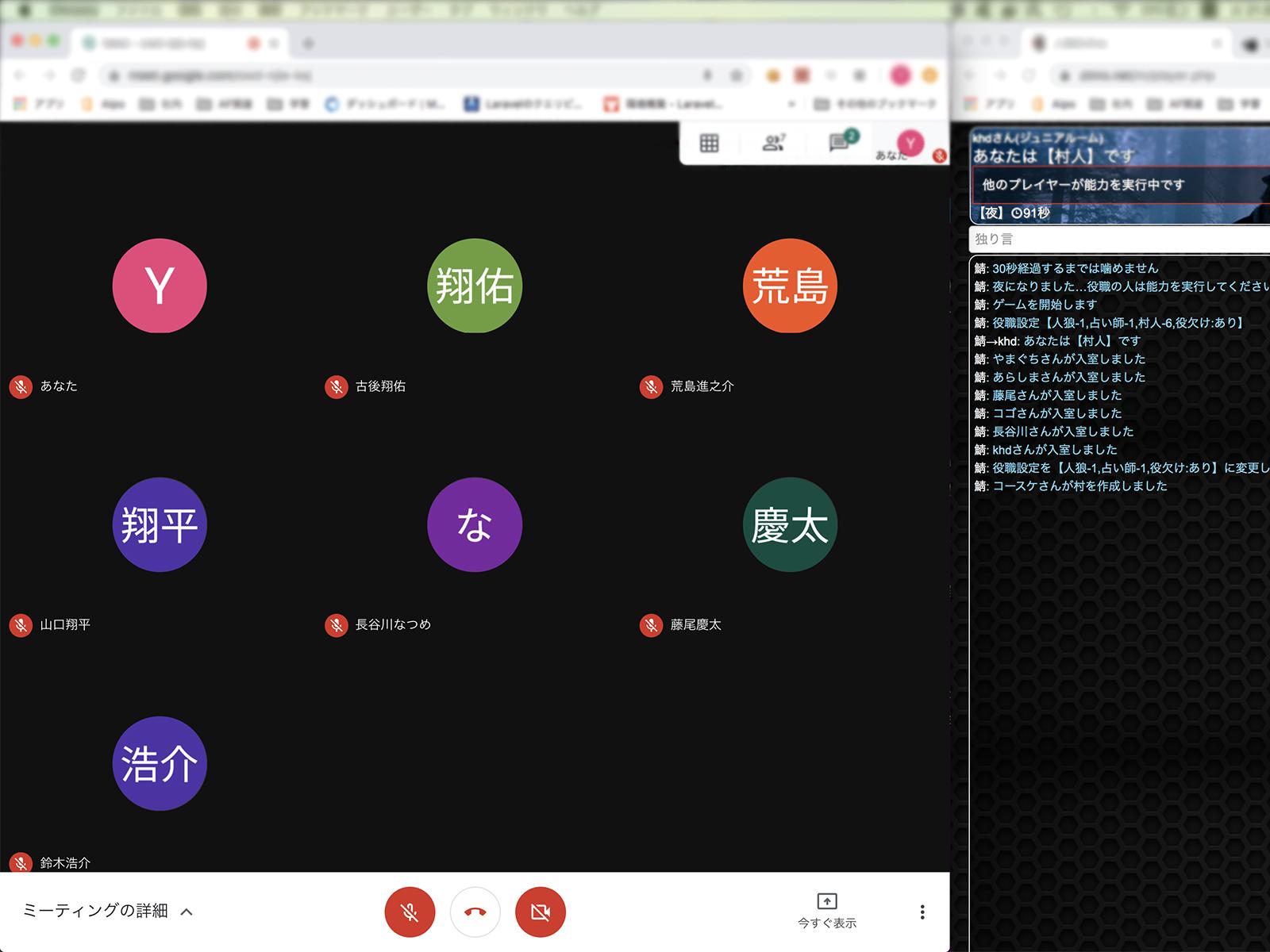Click your own Y avatar in top bar
This screenshot has height=952, width=1270.
[x=910, y=143]
